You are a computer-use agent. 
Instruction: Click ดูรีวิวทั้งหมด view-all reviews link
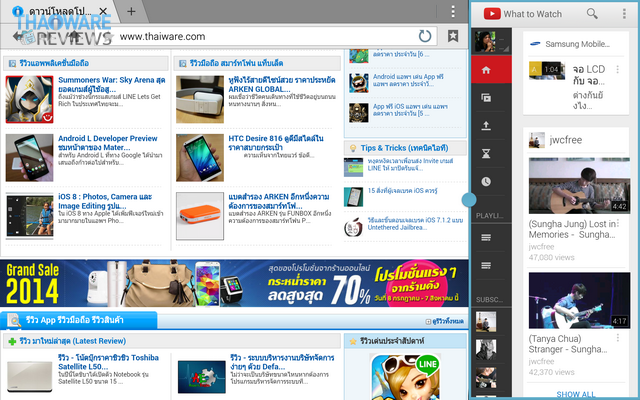point(444,322)
